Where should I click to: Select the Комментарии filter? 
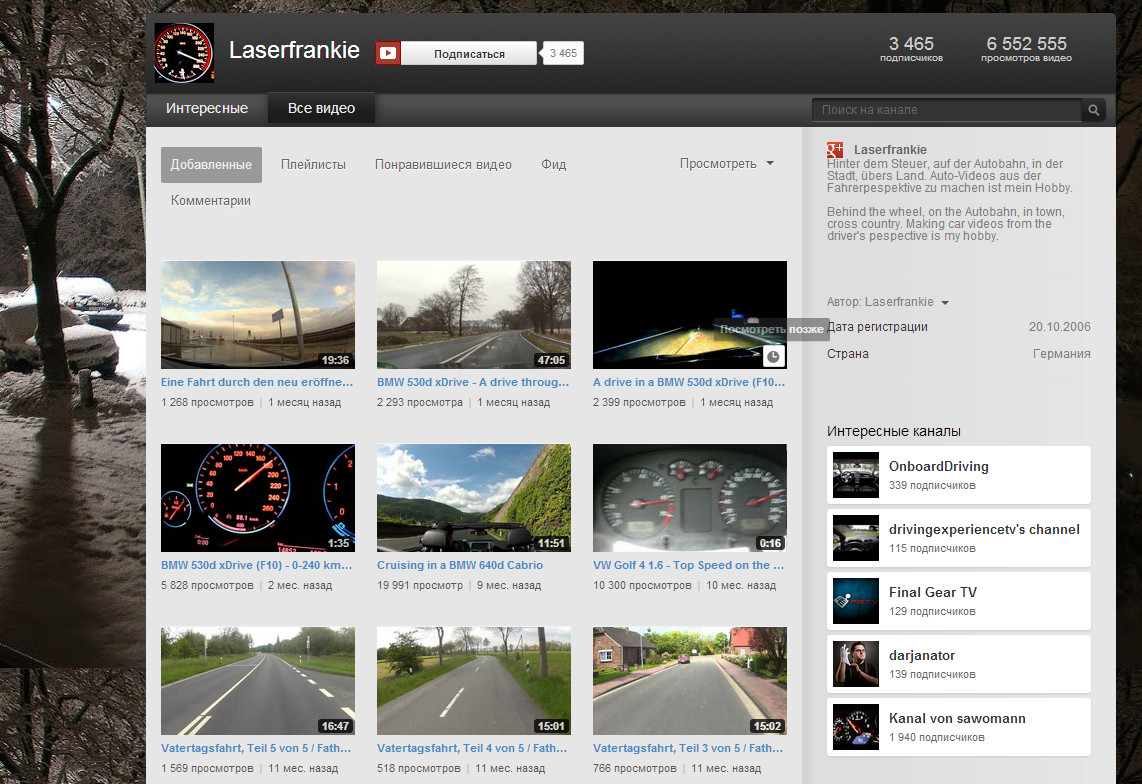click(210, 200)
